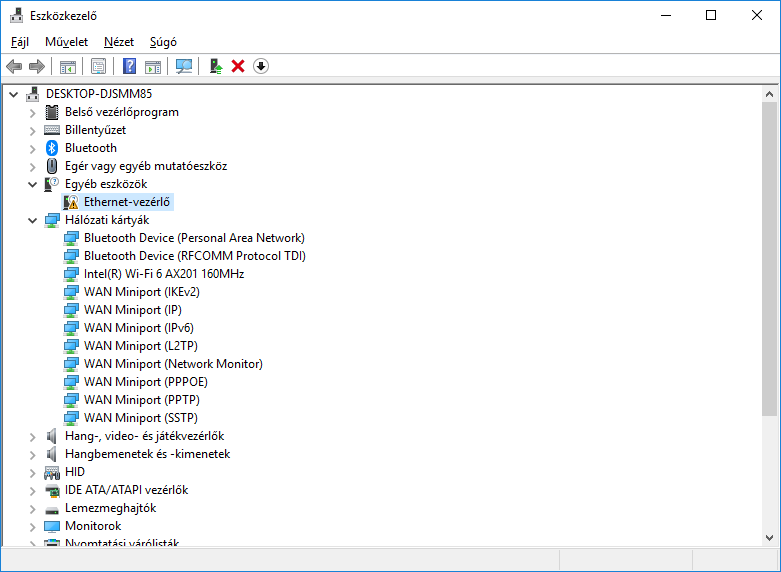The image size is (781, 572).
Task: Click the Belső vezérlőprogram chip icon
Action: [52, 112]
